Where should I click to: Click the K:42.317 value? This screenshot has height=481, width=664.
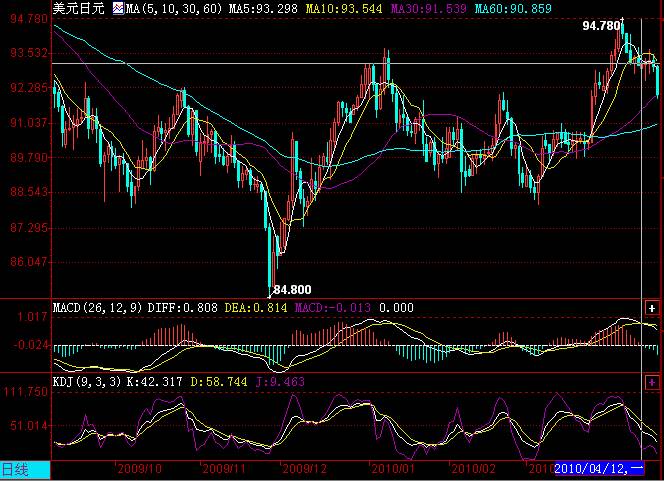click(154, 381)
